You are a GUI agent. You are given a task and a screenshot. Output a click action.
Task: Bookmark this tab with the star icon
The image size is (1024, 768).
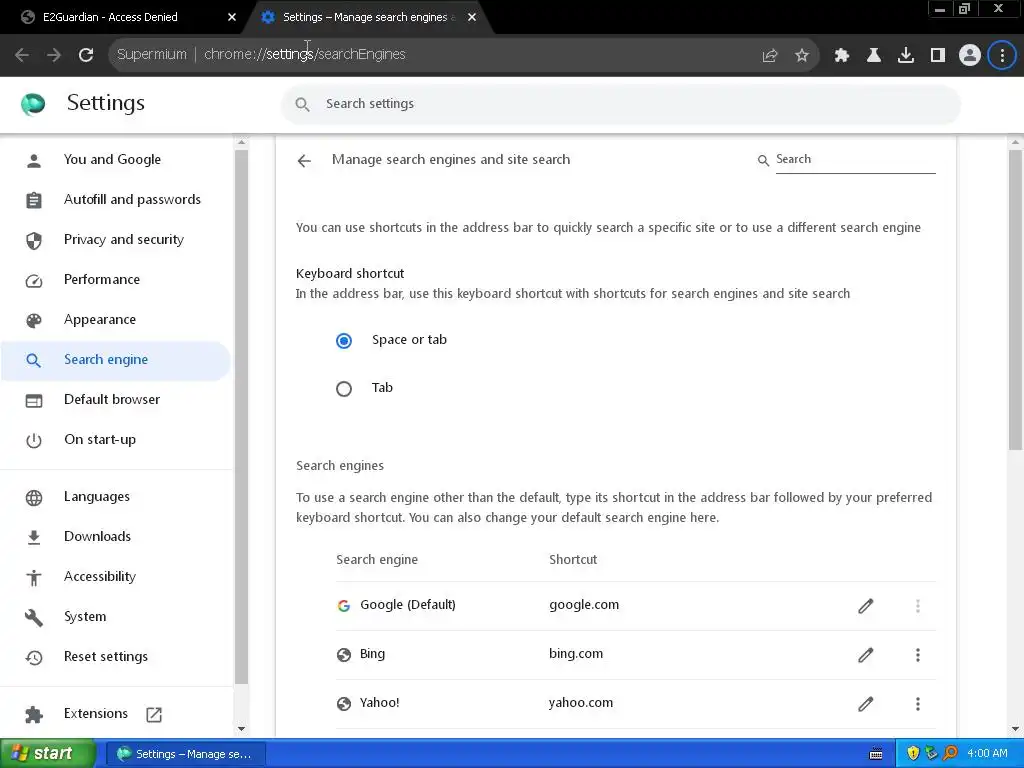point(802,56)
